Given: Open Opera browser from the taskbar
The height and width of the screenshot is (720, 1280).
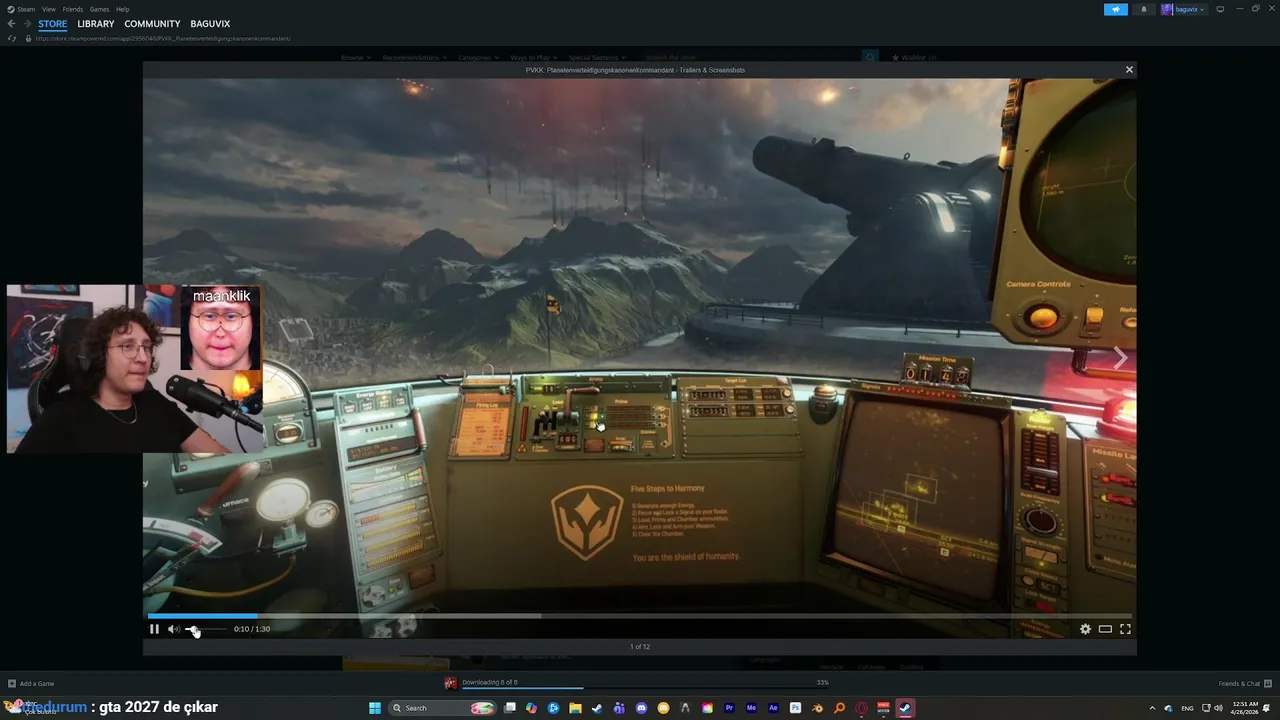Looking at the screenshot, I should click(861, 708).
